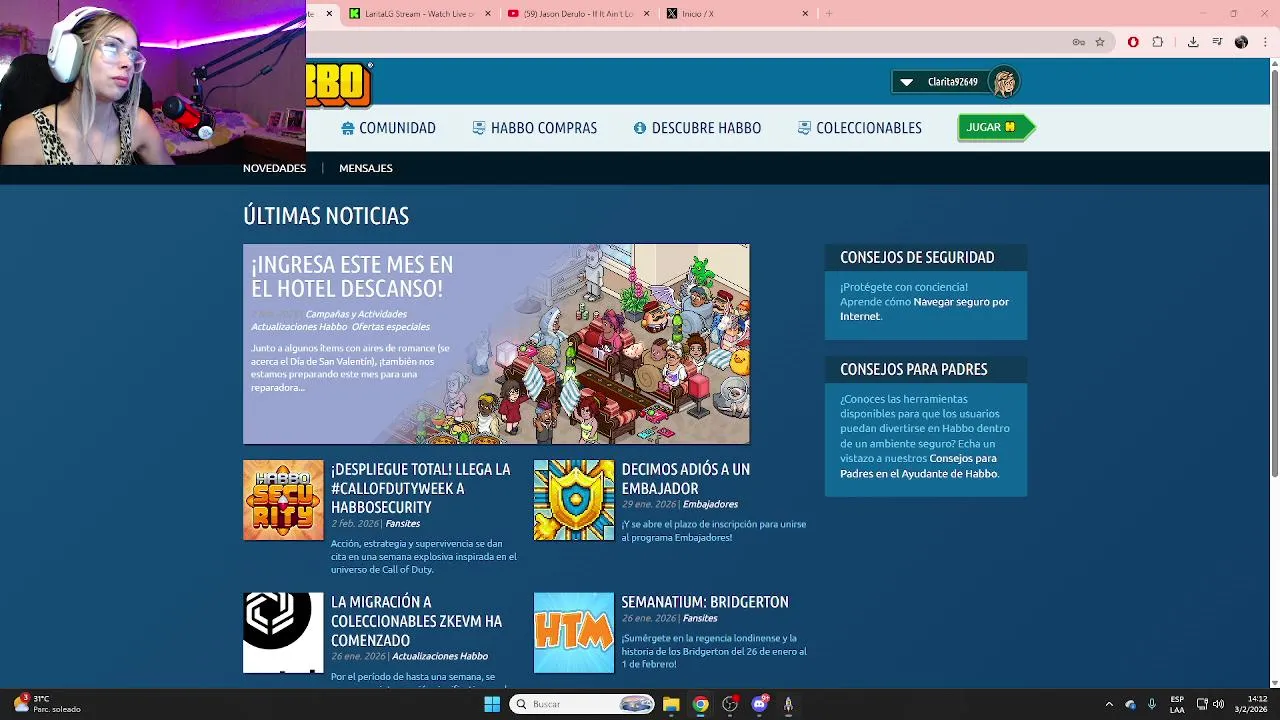Click the OneDrive cloud tray icon
The image size is (1280, 720).
(1131, 704)
